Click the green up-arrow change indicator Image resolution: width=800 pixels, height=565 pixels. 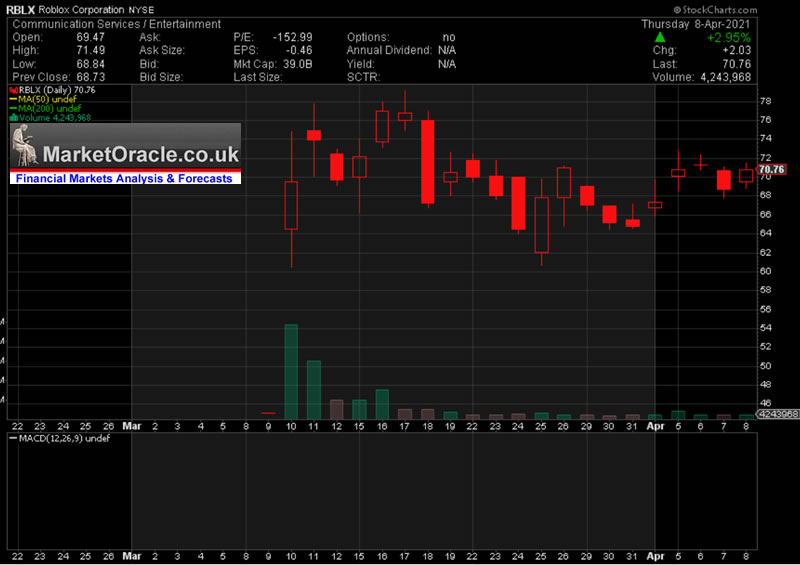point(660,37)
